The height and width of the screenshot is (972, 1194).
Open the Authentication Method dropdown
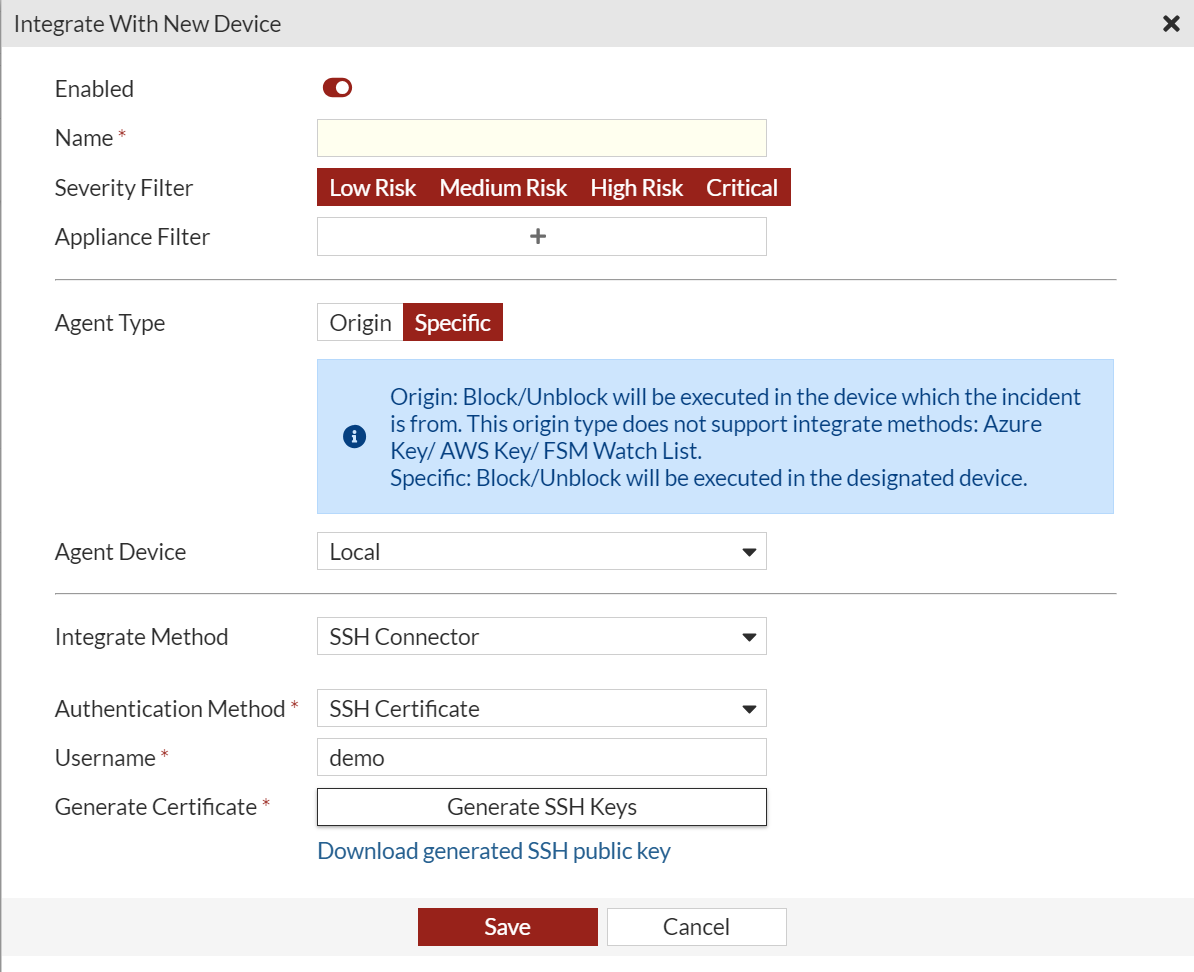[x=541, y=709]
